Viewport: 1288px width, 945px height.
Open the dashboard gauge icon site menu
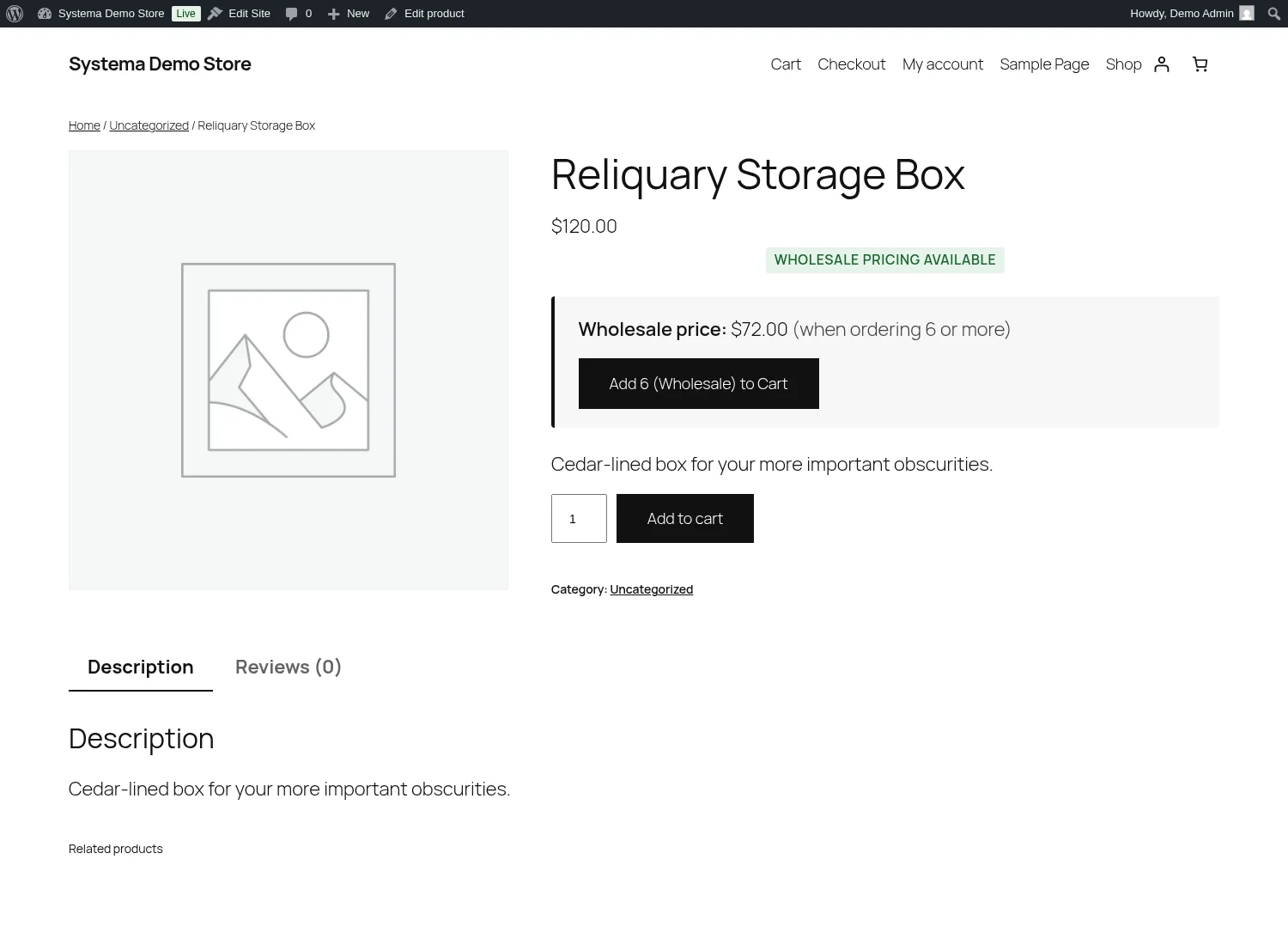[45, 14]
